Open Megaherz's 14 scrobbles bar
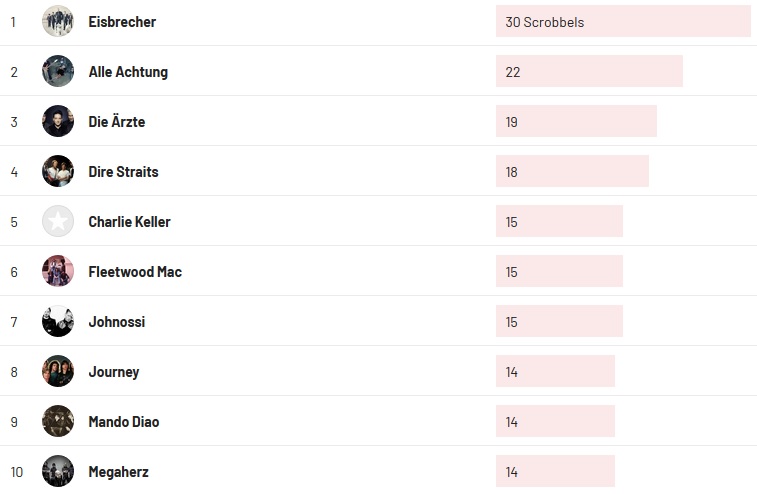 pyautogui.click(x=555, y=472)
